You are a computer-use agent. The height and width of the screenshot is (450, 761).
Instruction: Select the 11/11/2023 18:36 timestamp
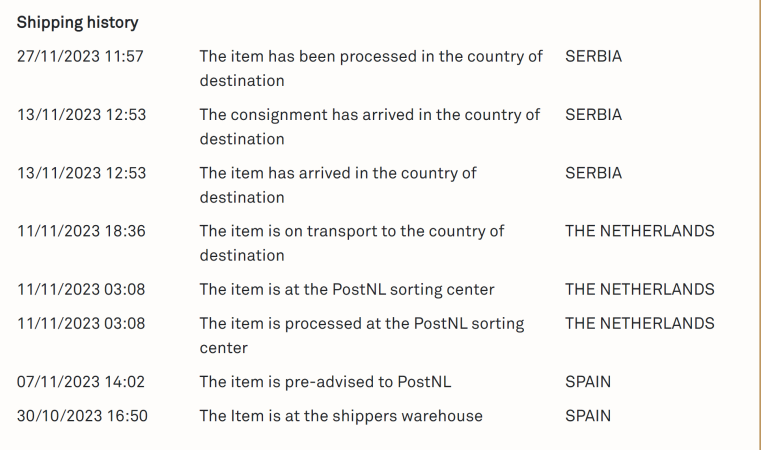tap(81, 231)
